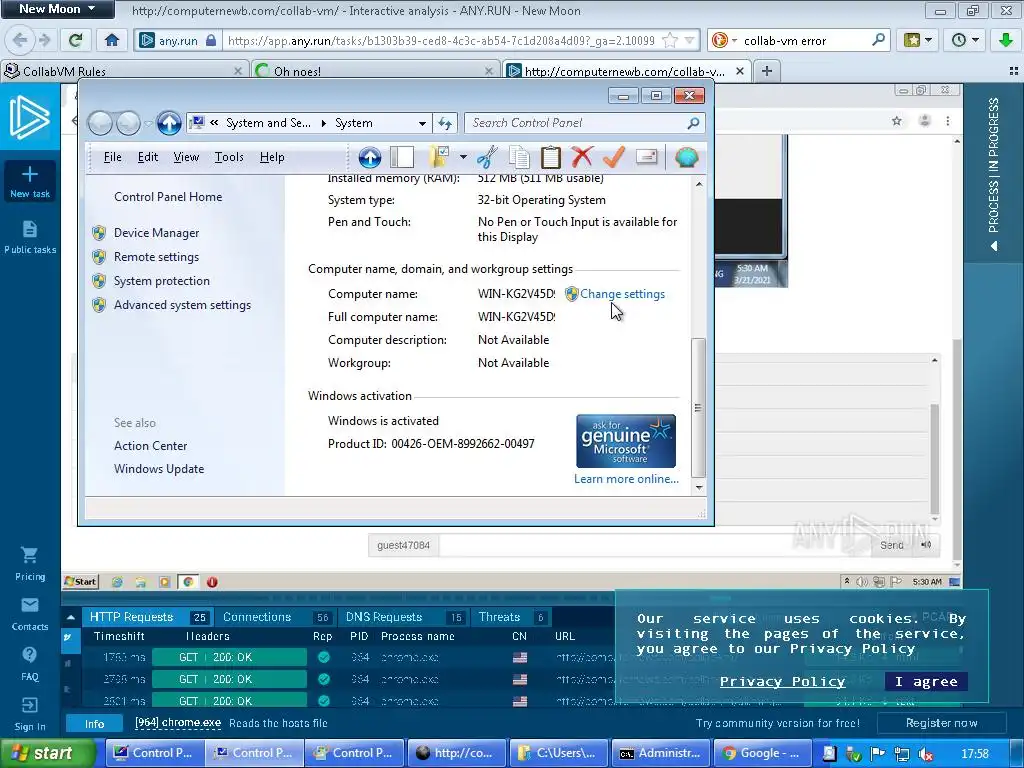Refresh the System window address bar
Screen dimensions: 1024x768
(445, 123)
